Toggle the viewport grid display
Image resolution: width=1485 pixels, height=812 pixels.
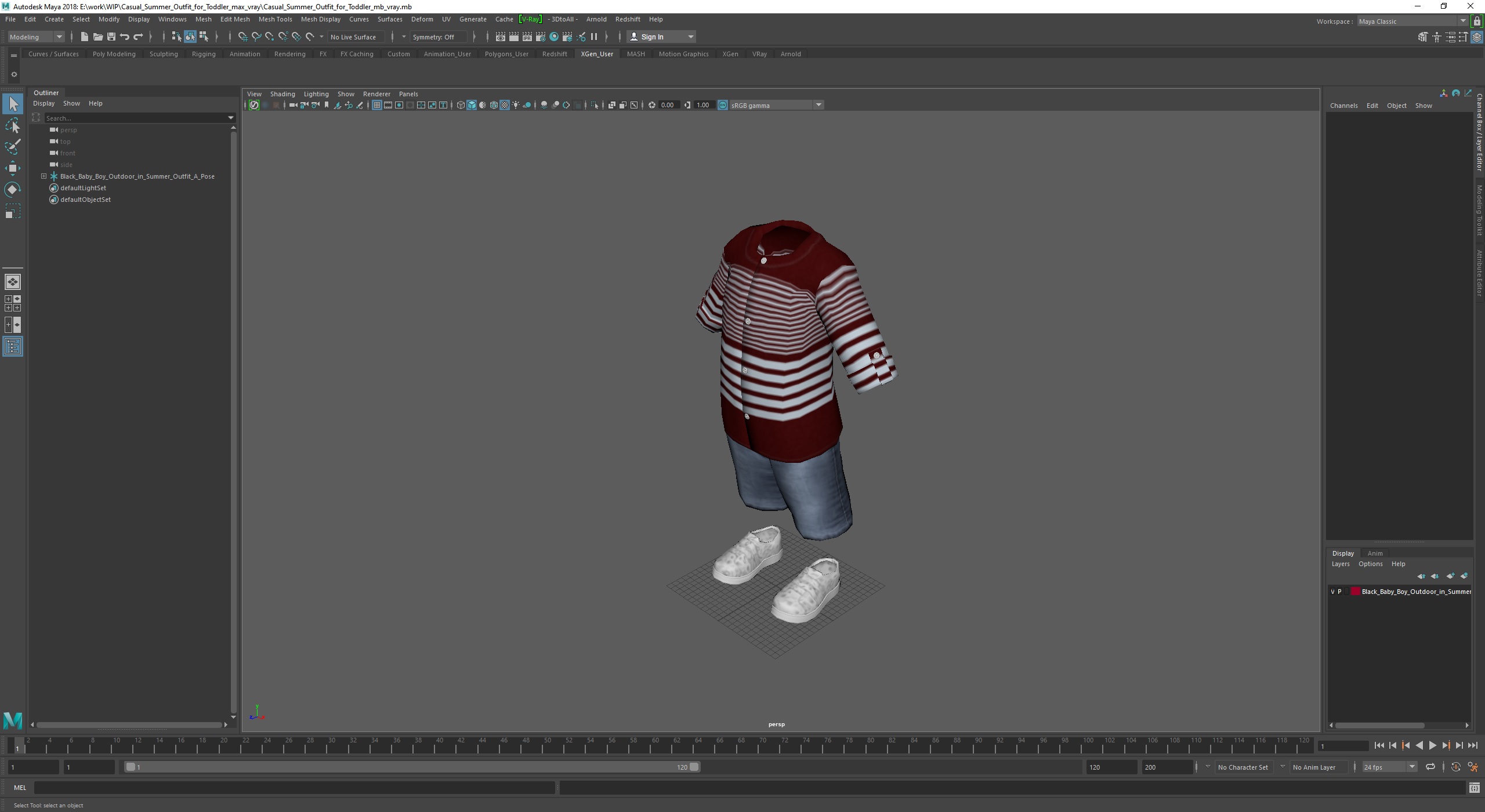tap(377, 105)
